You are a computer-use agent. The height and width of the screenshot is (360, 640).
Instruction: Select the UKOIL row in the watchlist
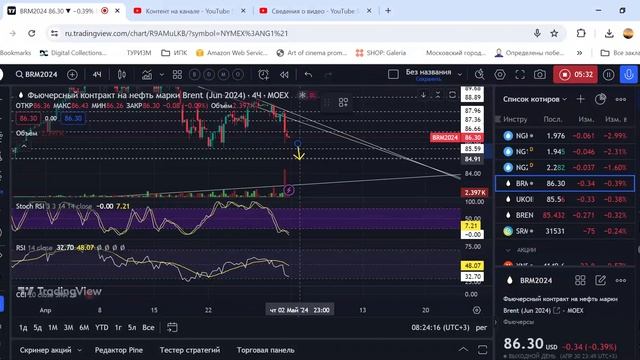pyautogui.click(x=565, y=199)
